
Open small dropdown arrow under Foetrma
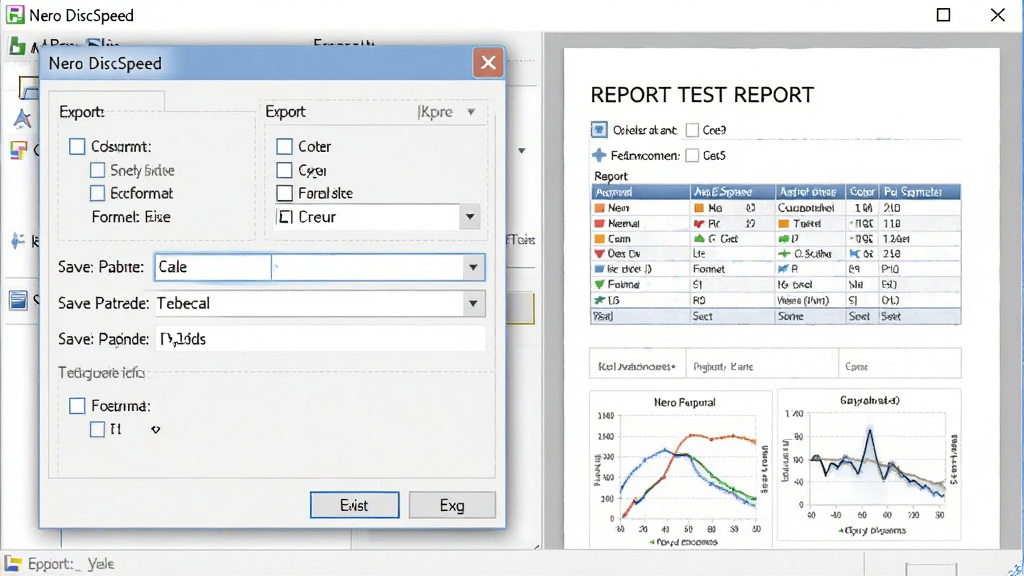[x=155, y=430]
